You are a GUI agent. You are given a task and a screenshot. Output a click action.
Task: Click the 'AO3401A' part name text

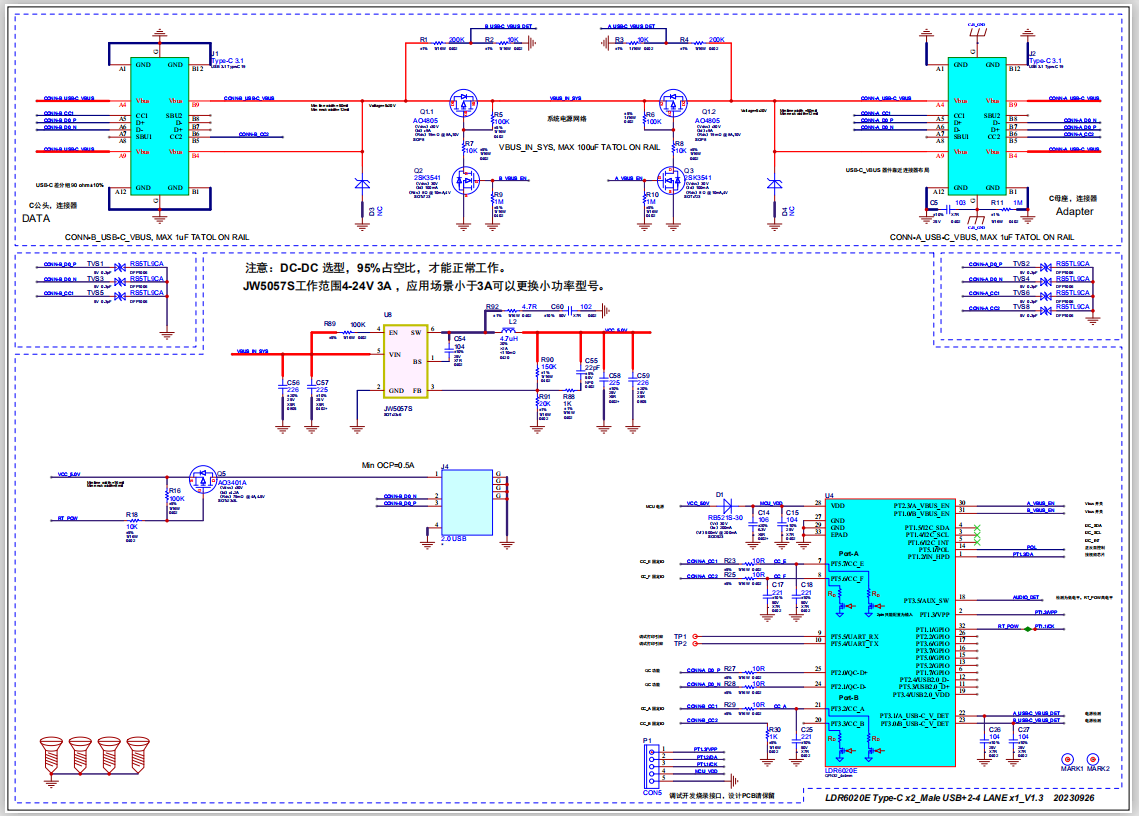(x=232, y=482)
